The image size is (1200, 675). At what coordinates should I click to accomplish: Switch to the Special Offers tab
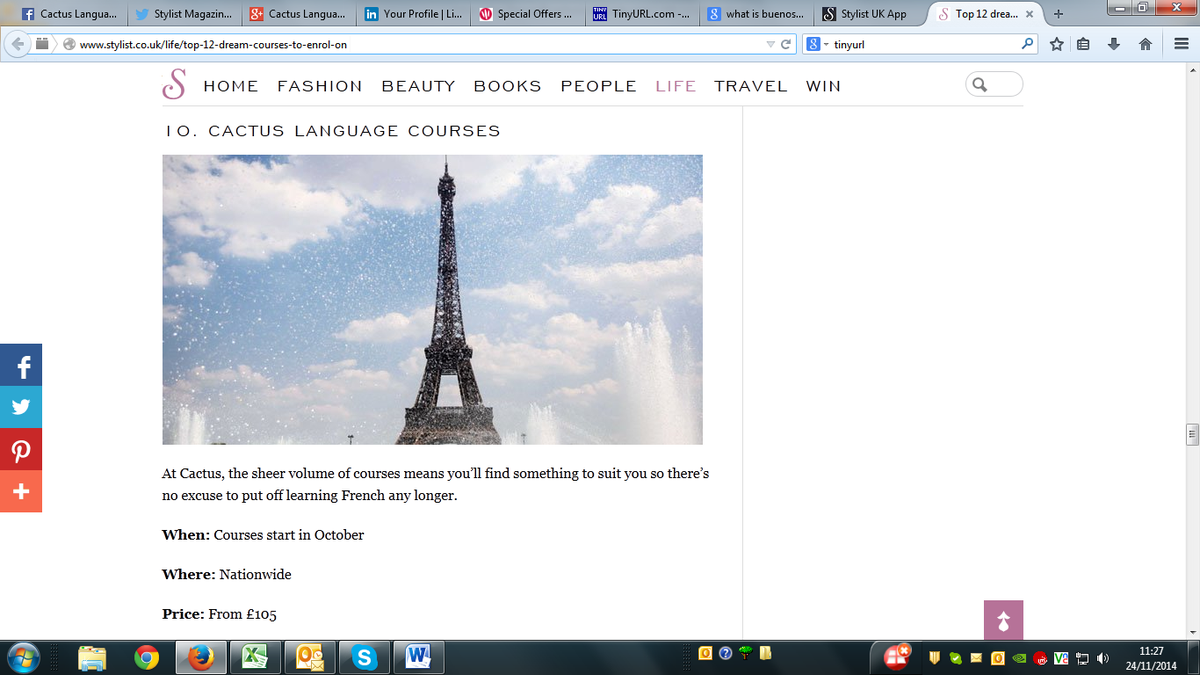coord(527,14)
